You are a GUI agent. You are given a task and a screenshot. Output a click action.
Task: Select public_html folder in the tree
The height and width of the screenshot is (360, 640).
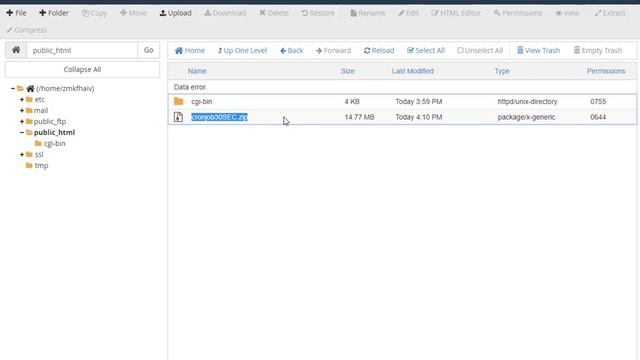(54, 133)
